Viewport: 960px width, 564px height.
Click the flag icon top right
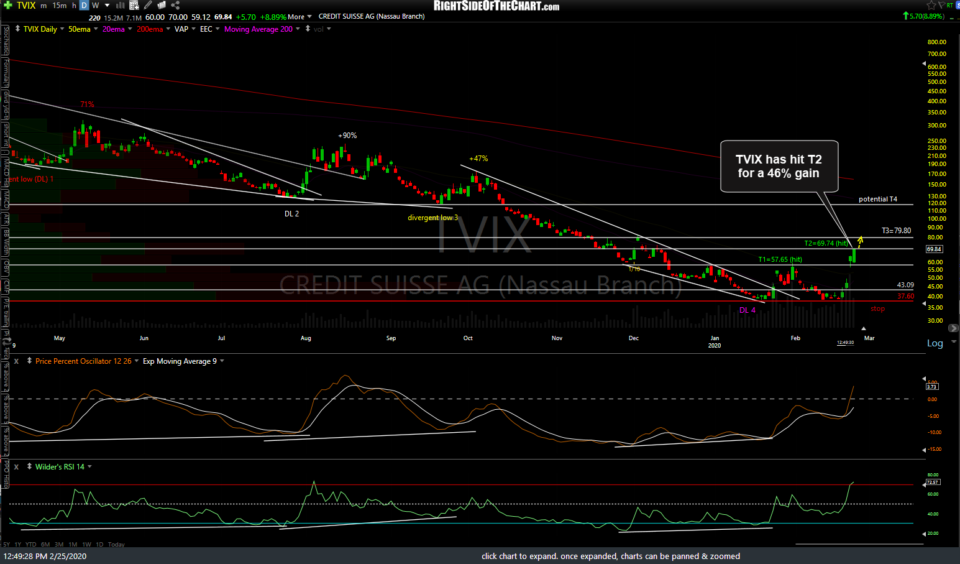(x=942, y=5)
